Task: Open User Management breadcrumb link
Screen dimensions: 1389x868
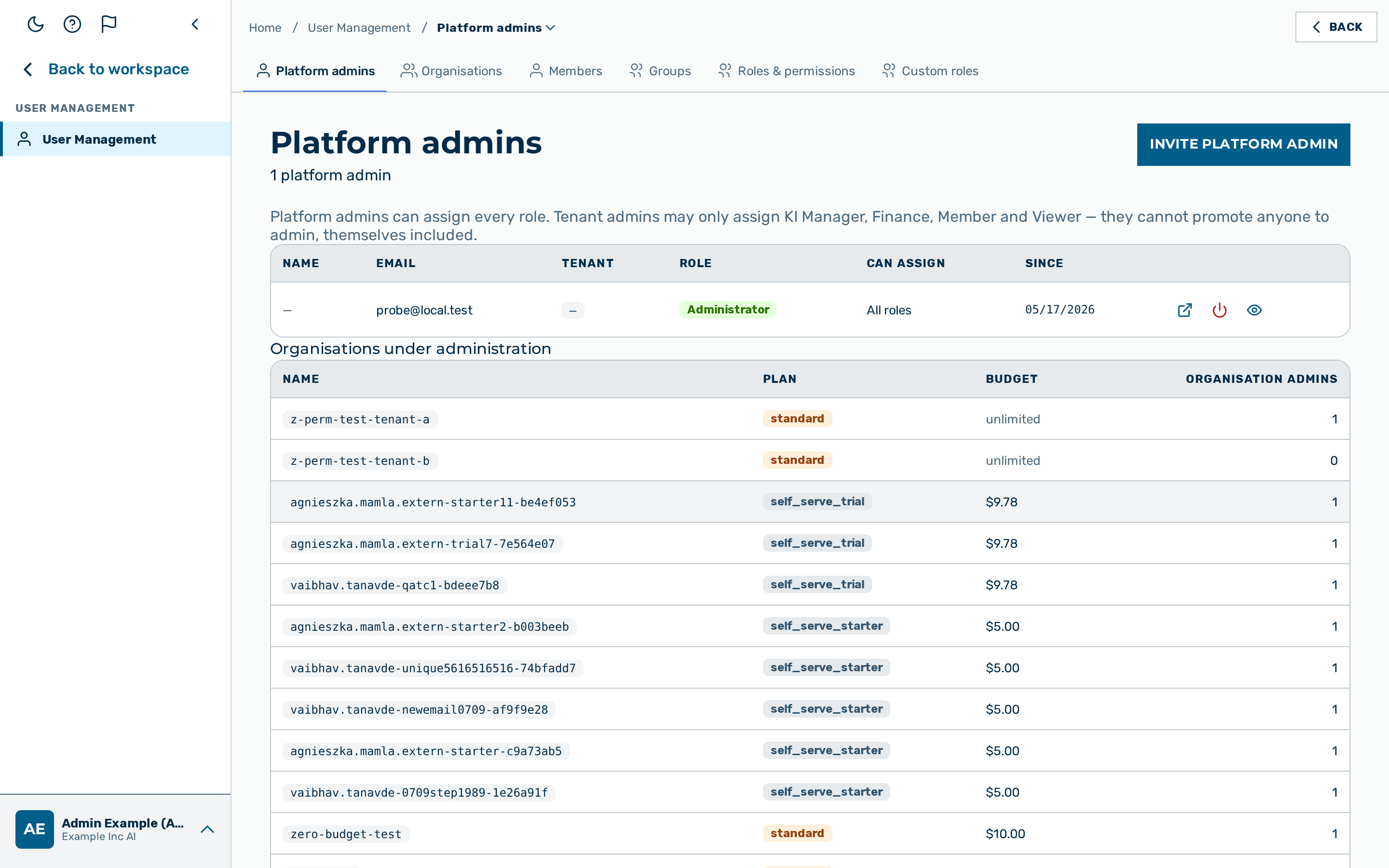Action: click(359, 27)
